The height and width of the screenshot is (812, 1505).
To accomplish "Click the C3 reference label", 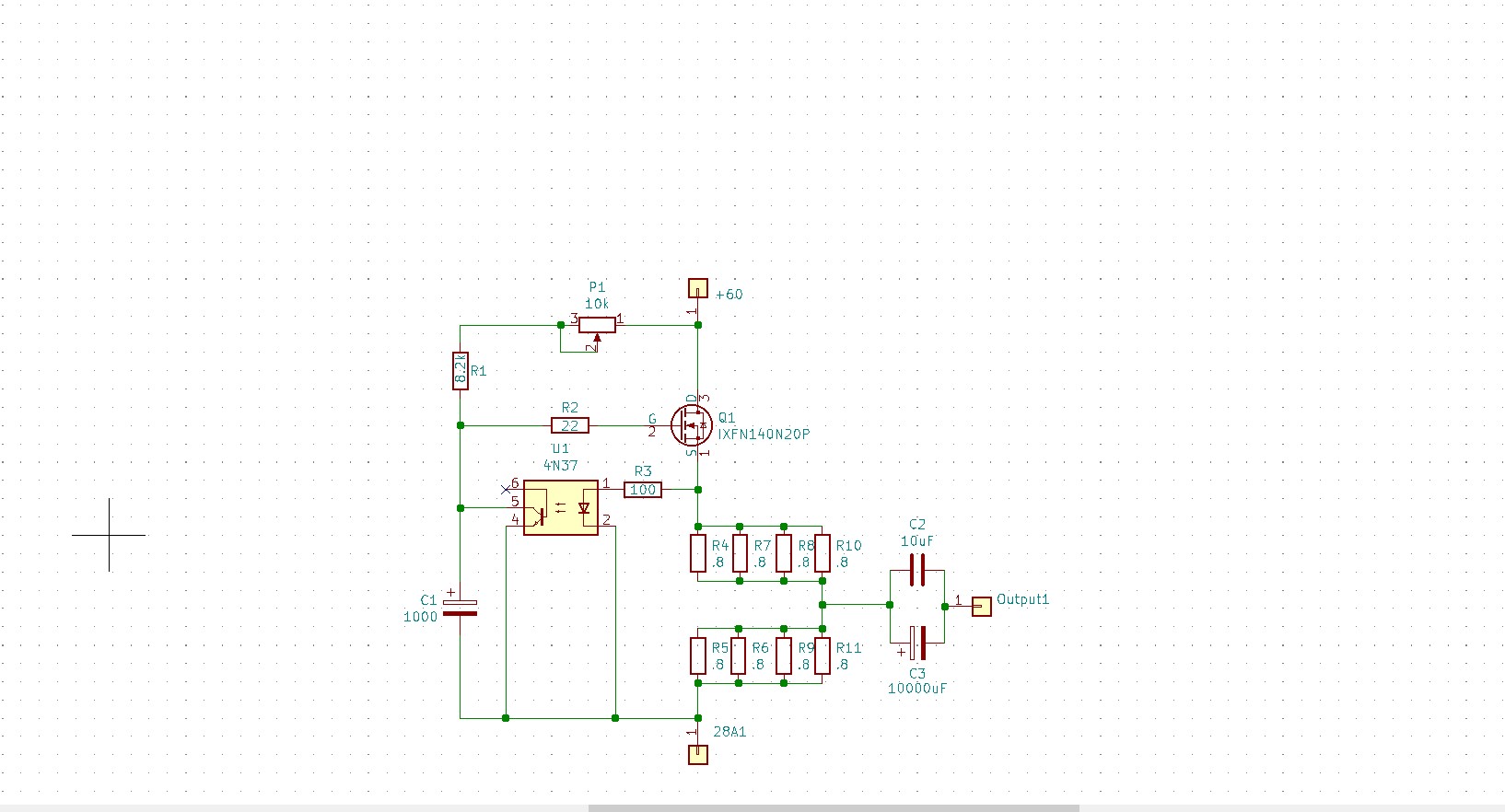I will (x=917, y=674).
